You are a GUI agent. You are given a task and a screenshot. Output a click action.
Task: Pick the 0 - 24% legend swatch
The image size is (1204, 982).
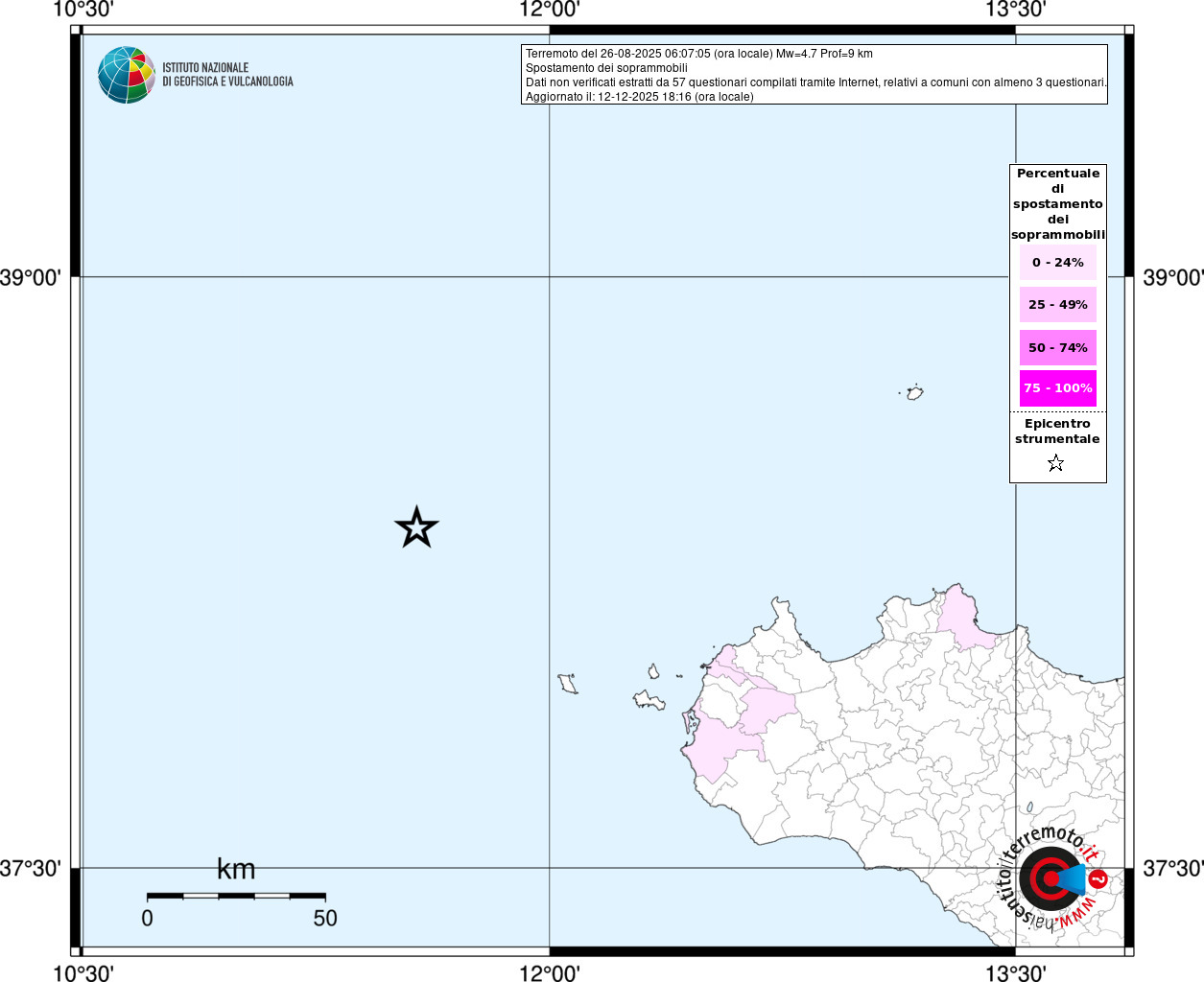(1057, 262)
